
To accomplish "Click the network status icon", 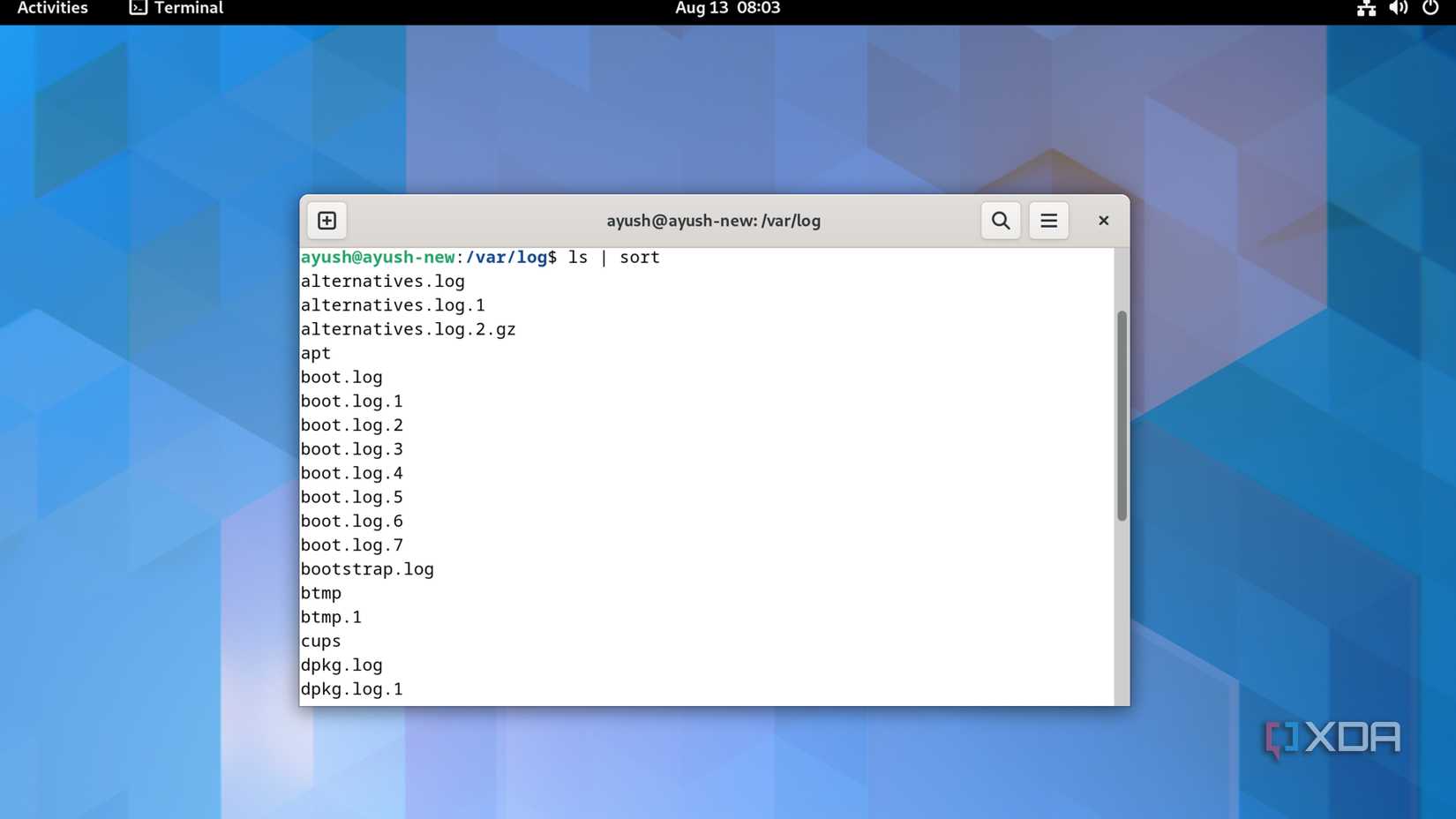I will [x=1365, y=9].
